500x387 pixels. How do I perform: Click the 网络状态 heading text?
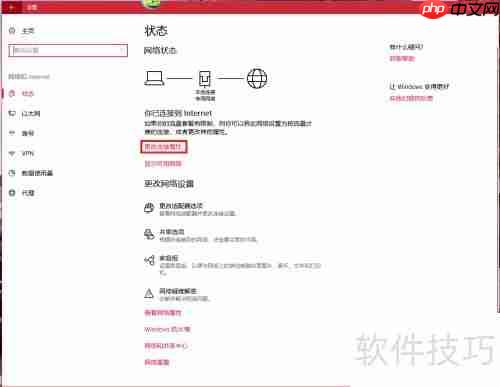[160, 51]
